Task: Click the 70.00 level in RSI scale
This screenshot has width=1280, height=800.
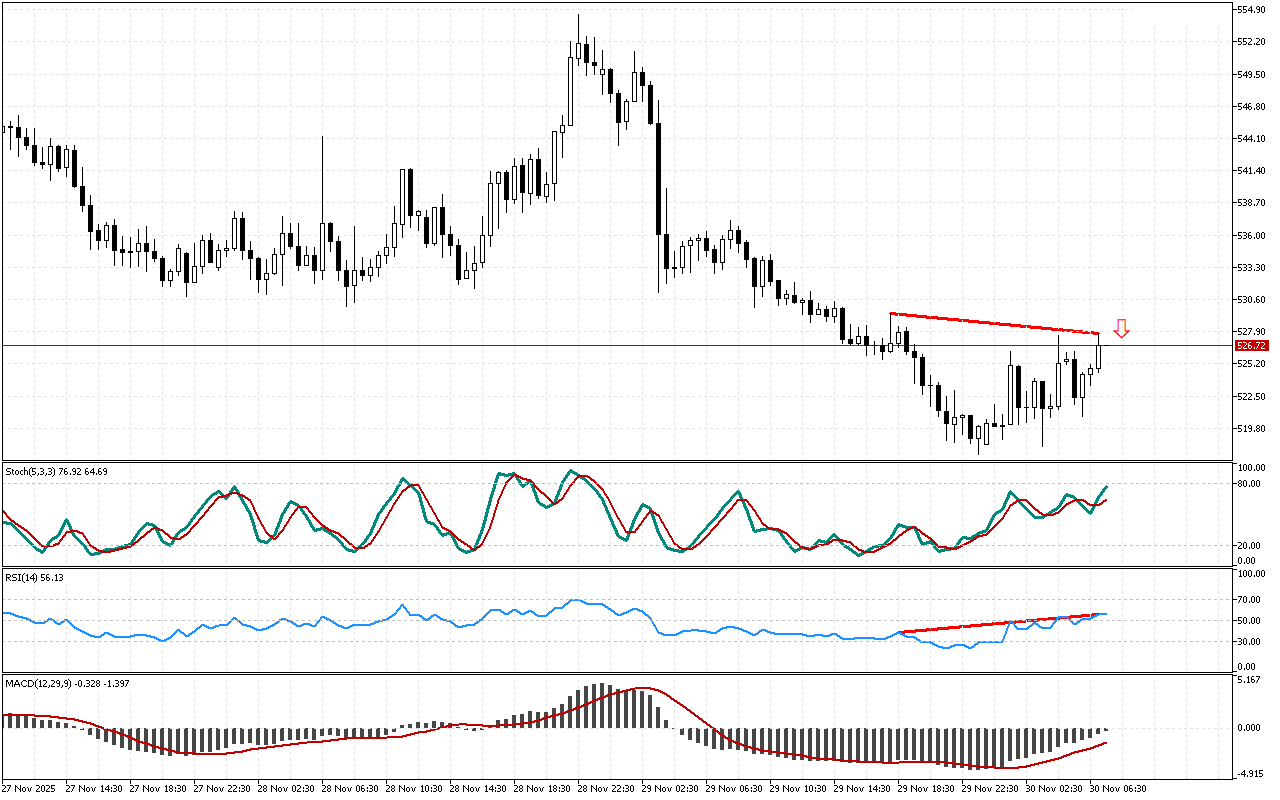Action: point(1250,600)
